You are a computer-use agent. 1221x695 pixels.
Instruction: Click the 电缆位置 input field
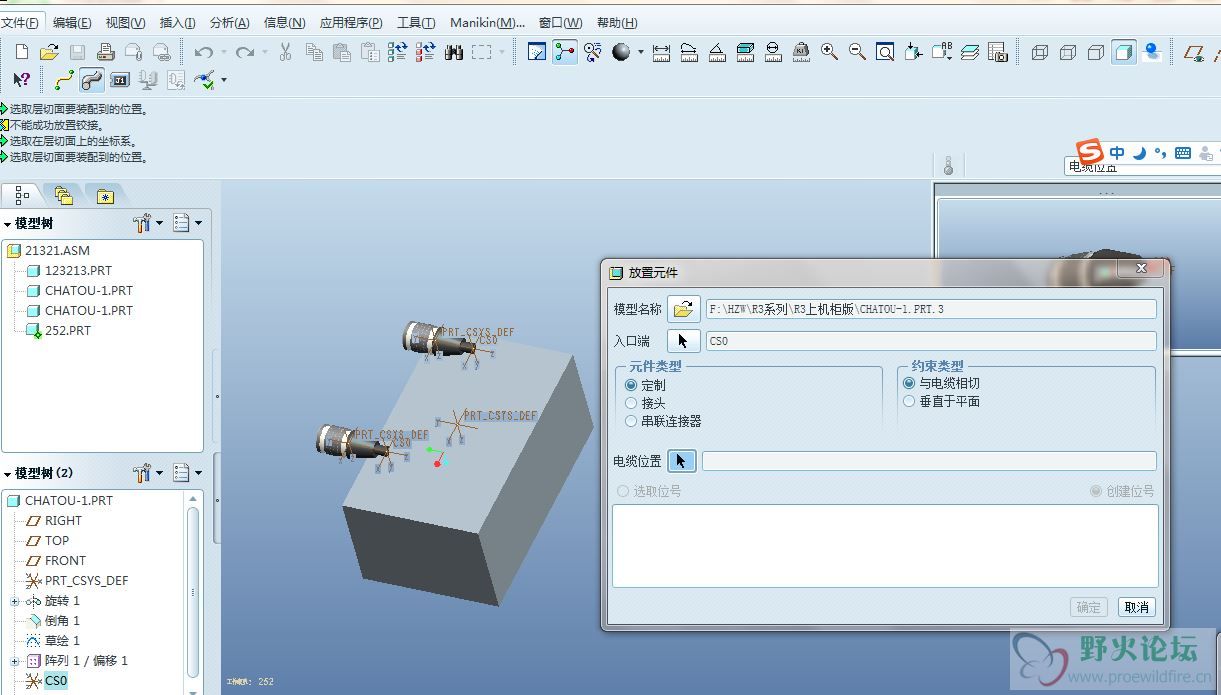click(928, 461)
